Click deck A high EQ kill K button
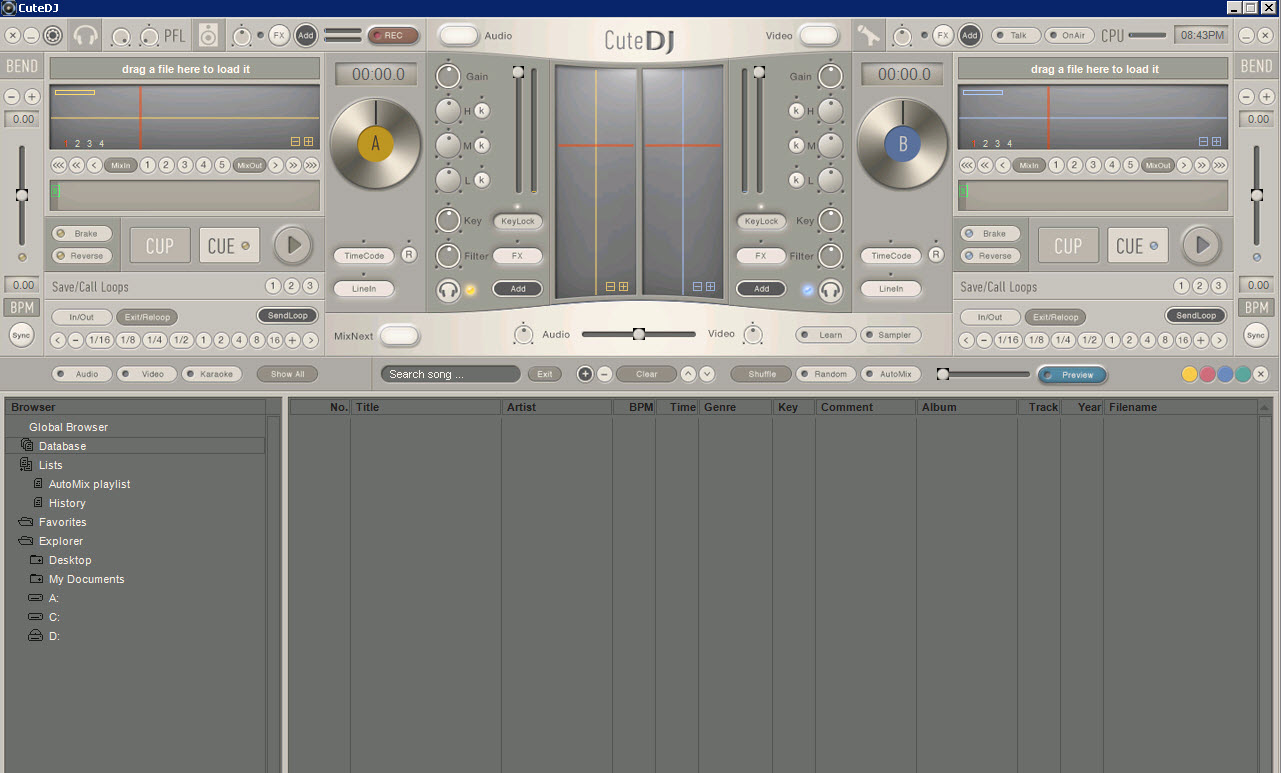The image size is (1281, 773). click(x=482, y=110)
